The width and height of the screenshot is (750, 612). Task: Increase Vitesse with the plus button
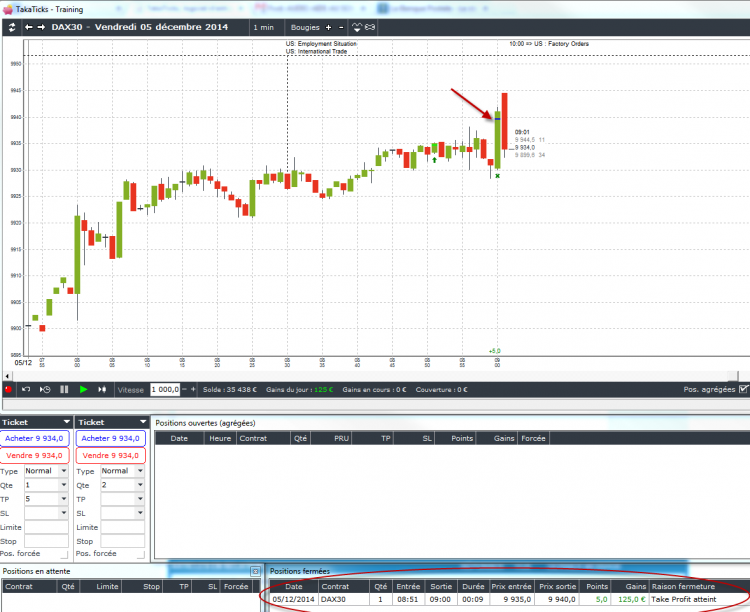click(193, 389)
